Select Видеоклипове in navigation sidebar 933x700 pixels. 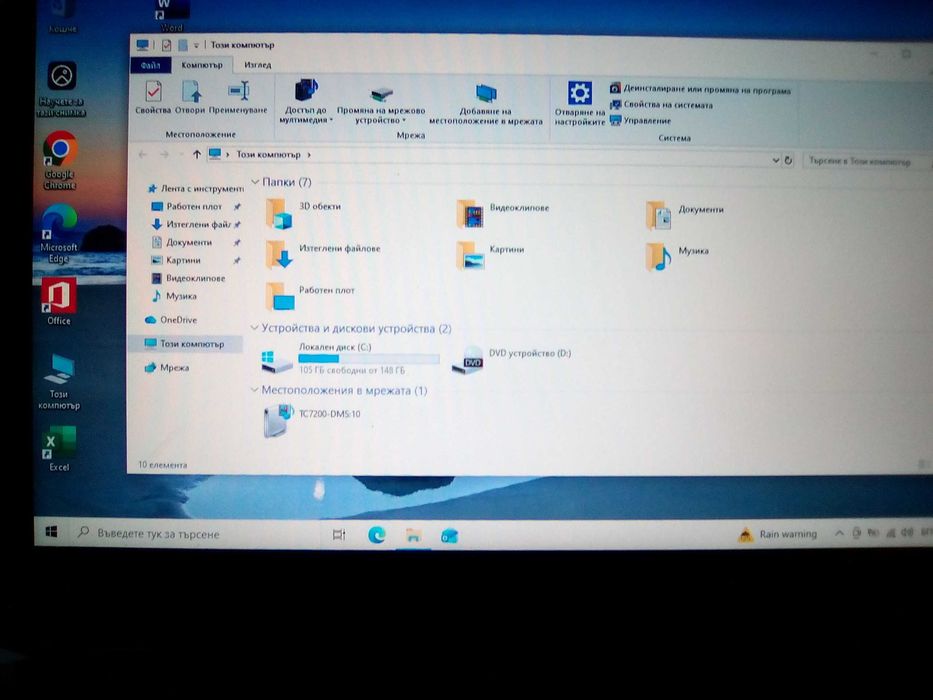tap(189, 278)
